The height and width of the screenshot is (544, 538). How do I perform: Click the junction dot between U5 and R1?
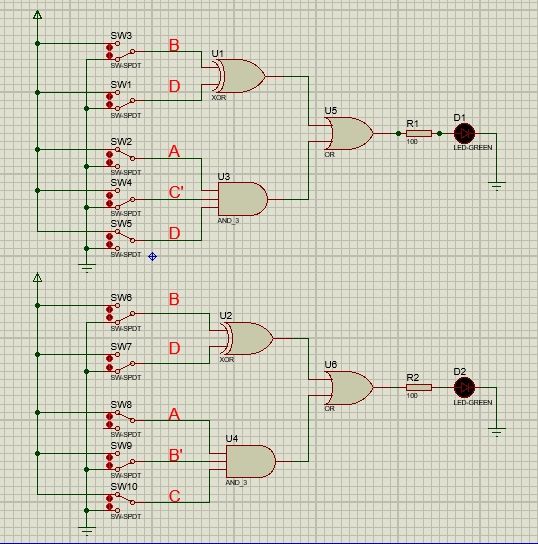398,133
